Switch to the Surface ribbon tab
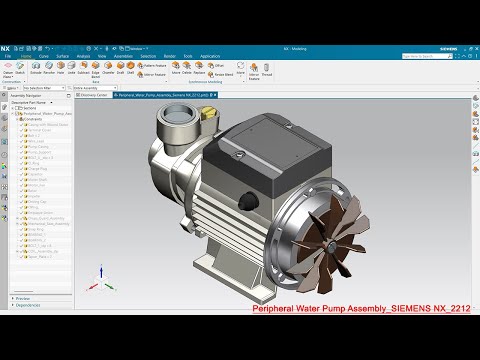Viewport: 480px width, 360px height. (x=62, y=56)
